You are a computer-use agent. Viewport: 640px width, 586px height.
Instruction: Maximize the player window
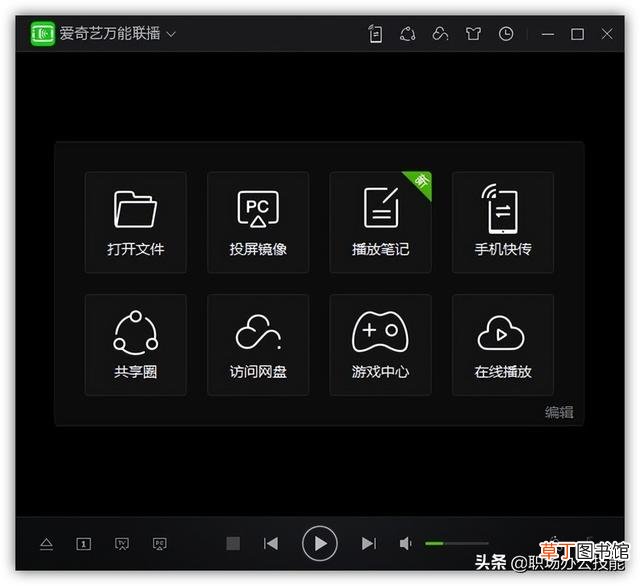(577, 34)
